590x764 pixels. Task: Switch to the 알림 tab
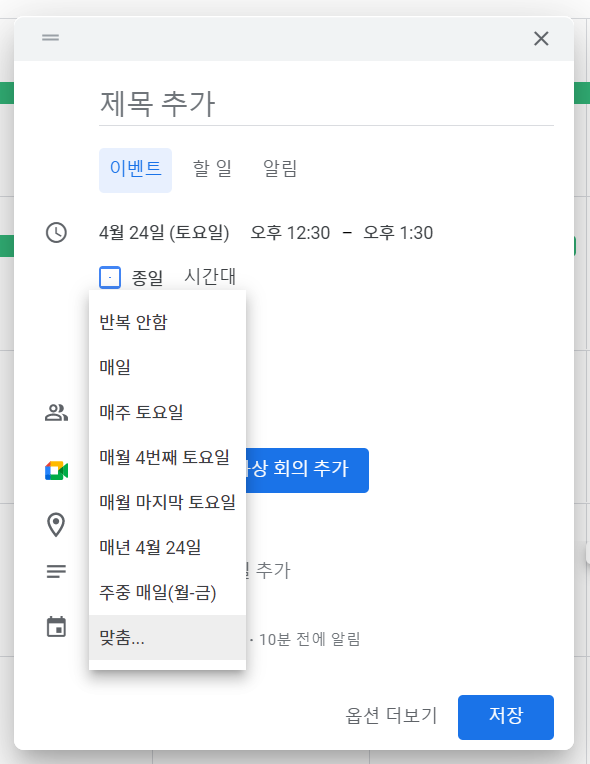pos(280,169)
